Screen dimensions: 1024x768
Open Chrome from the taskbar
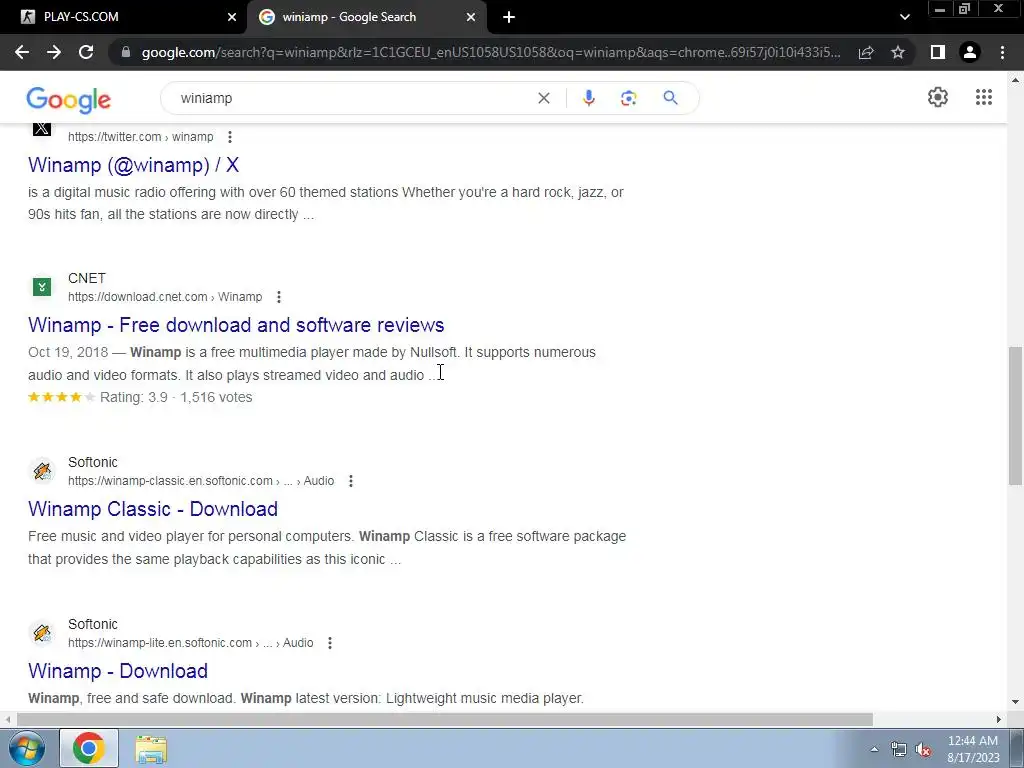coord(89,748)
